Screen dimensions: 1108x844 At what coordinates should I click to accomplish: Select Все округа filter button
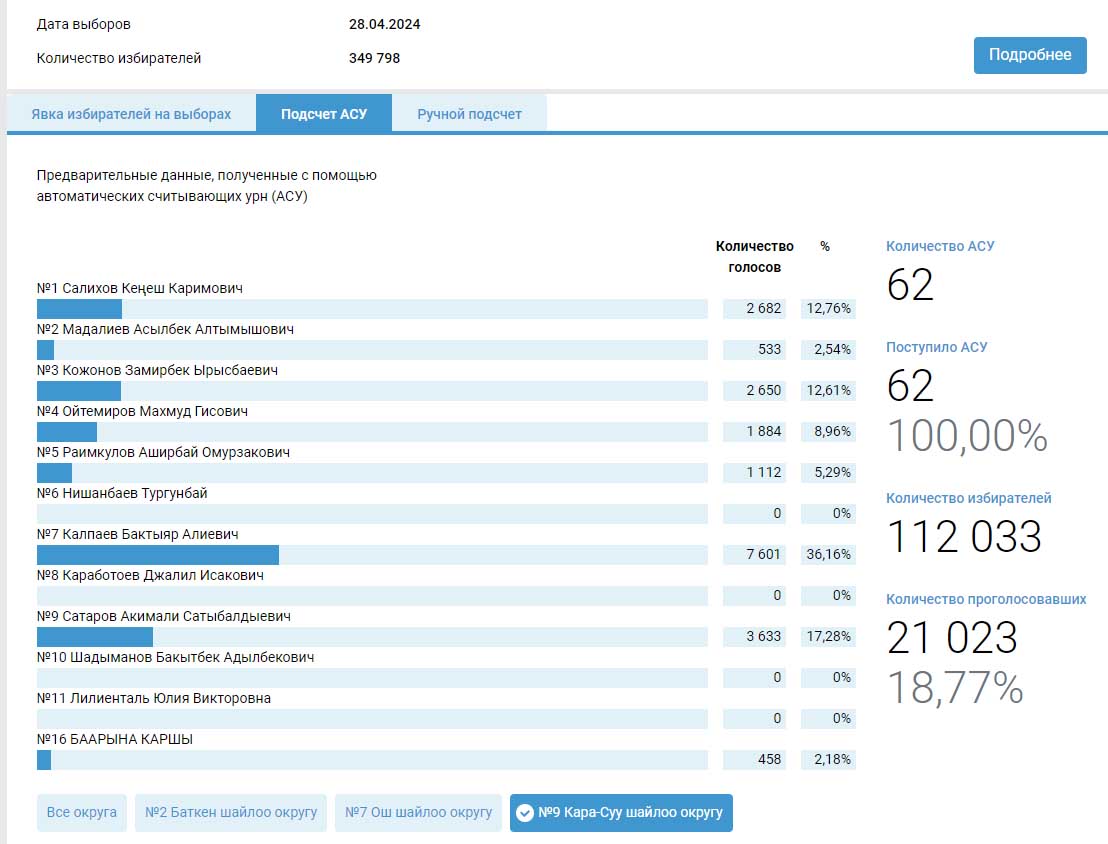click(82, 813)
